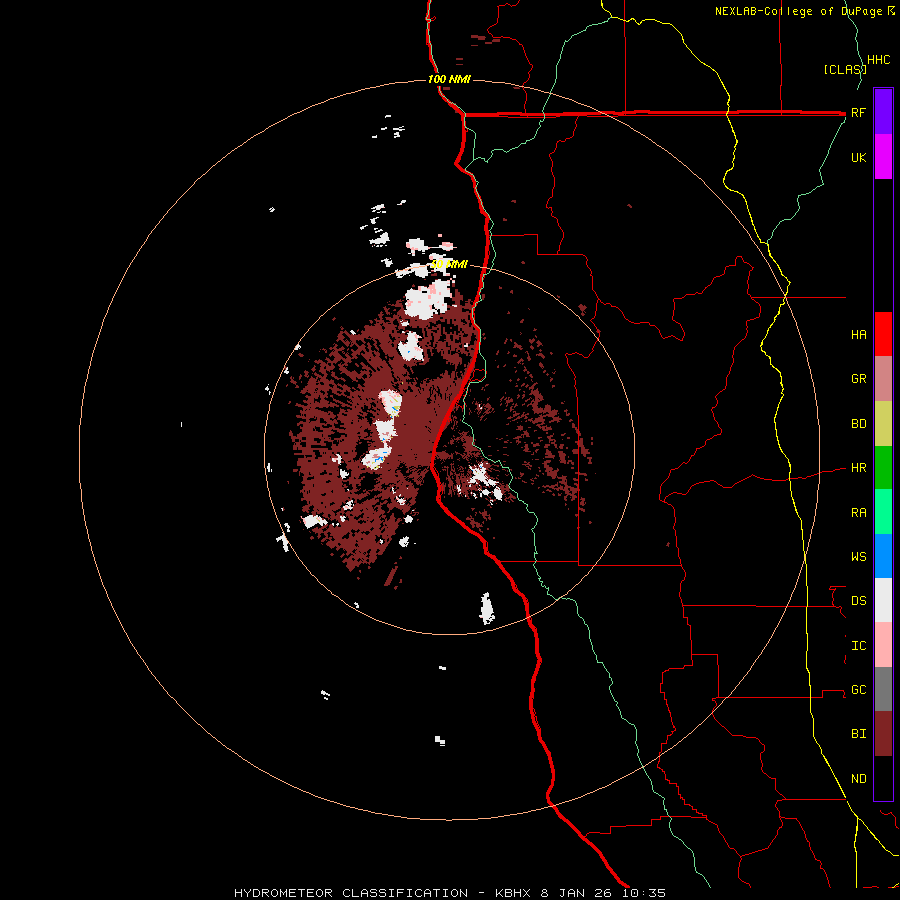This screenshot has width=900, height=900.
Task: Click the GC legend label
Action: click(858, 690)
